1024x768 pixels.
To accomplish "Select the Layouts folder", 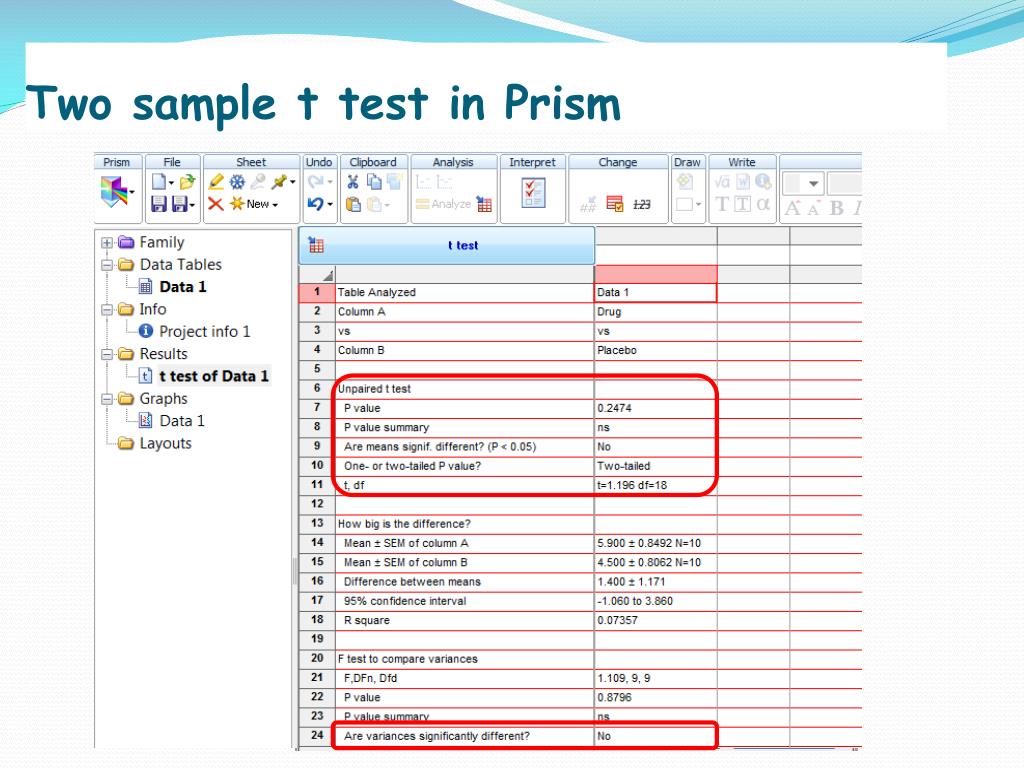I will [x=165, y=443].
